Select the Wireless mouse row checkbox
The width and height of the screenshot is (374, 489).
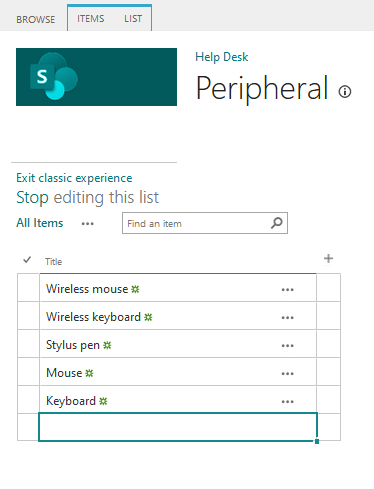tap(28, 288)
